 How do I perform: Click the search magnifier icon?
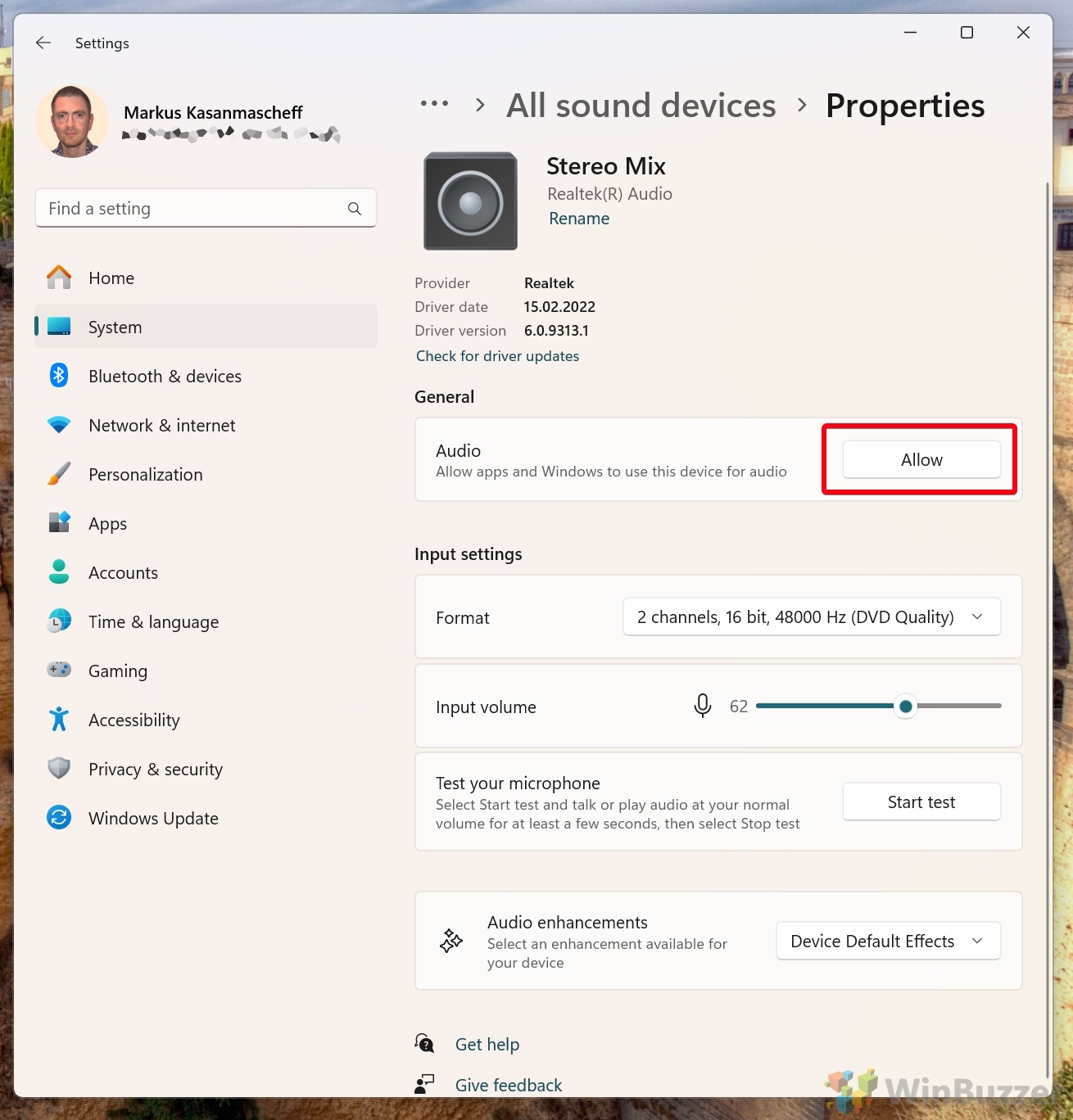[355, 209]
